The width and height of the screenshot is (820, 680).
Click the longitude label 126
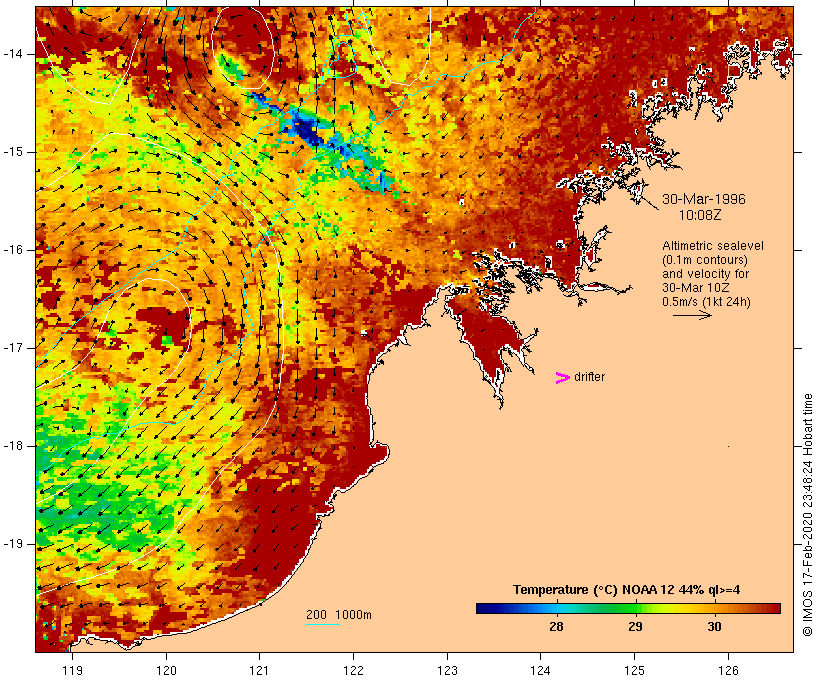728,671
